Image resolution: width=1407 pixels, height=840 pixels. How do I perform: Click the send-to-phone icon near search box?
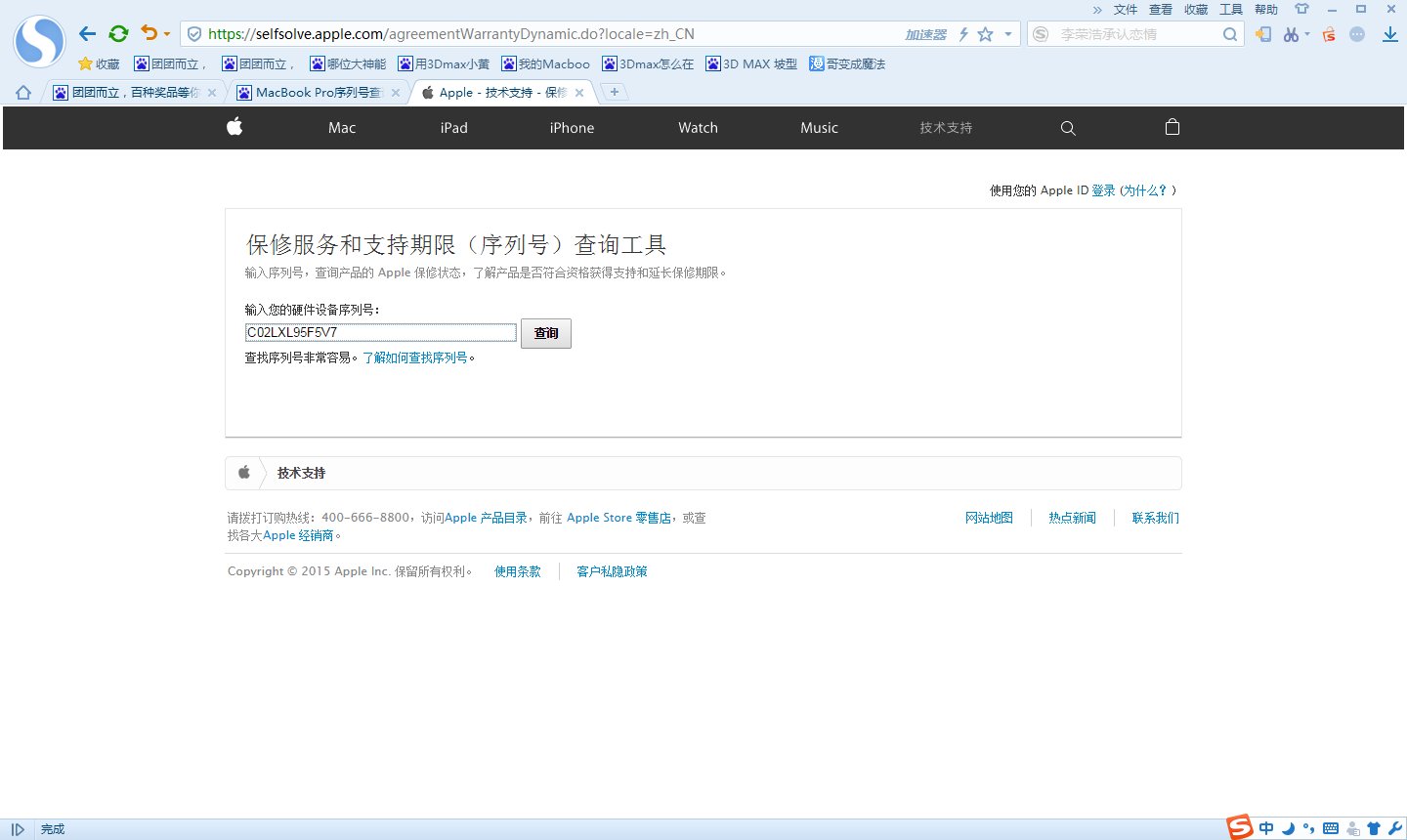1262,32
